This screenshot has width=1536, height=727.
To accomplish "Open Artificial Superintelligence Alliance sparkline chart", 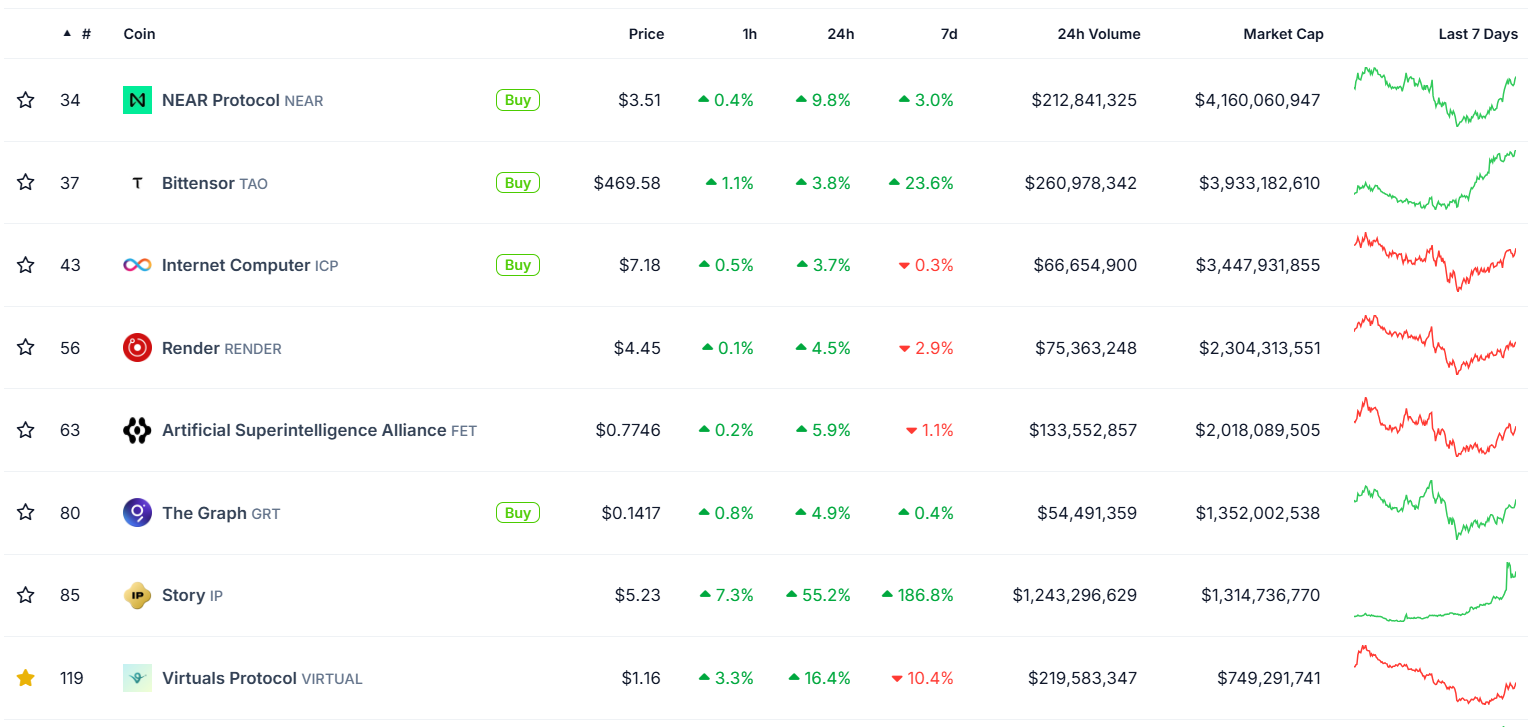I will coord(1435,427).
